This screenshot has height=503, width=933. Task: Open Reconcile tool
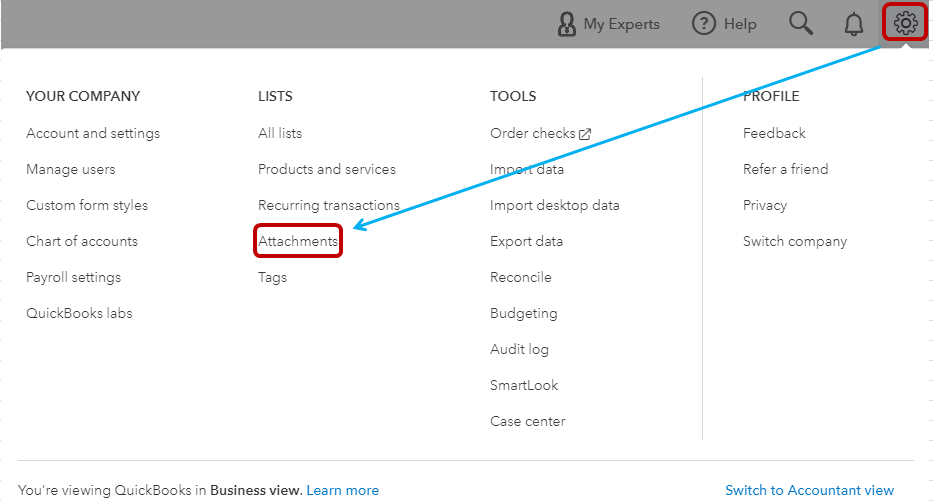pyautogui.click(x=521, y=277)
